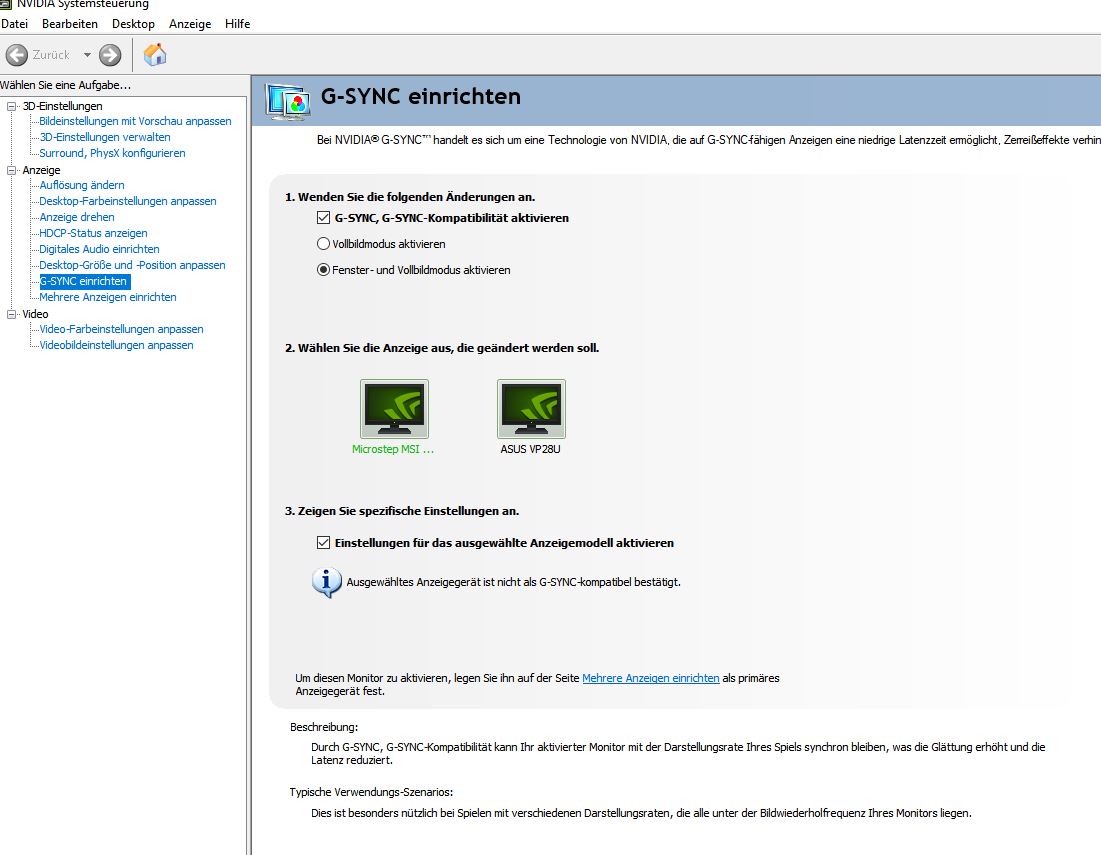The width and height of the screenshot is (1101, 855).
Task: Click the Forward arrow icon
Action: [110, 55]
